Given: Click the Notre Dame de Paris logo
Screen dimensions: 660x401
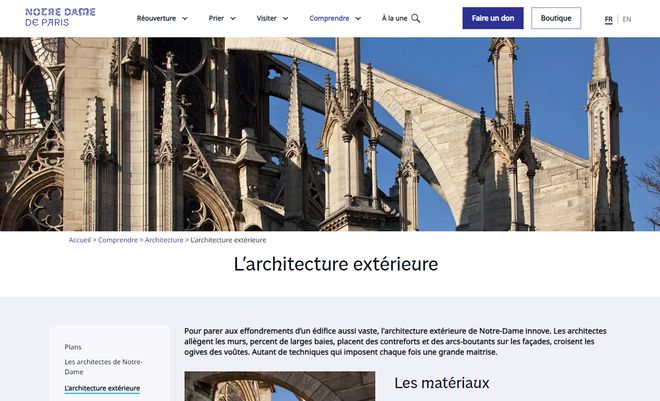Looking at the screenshot, I should click(x=60, y=18).
